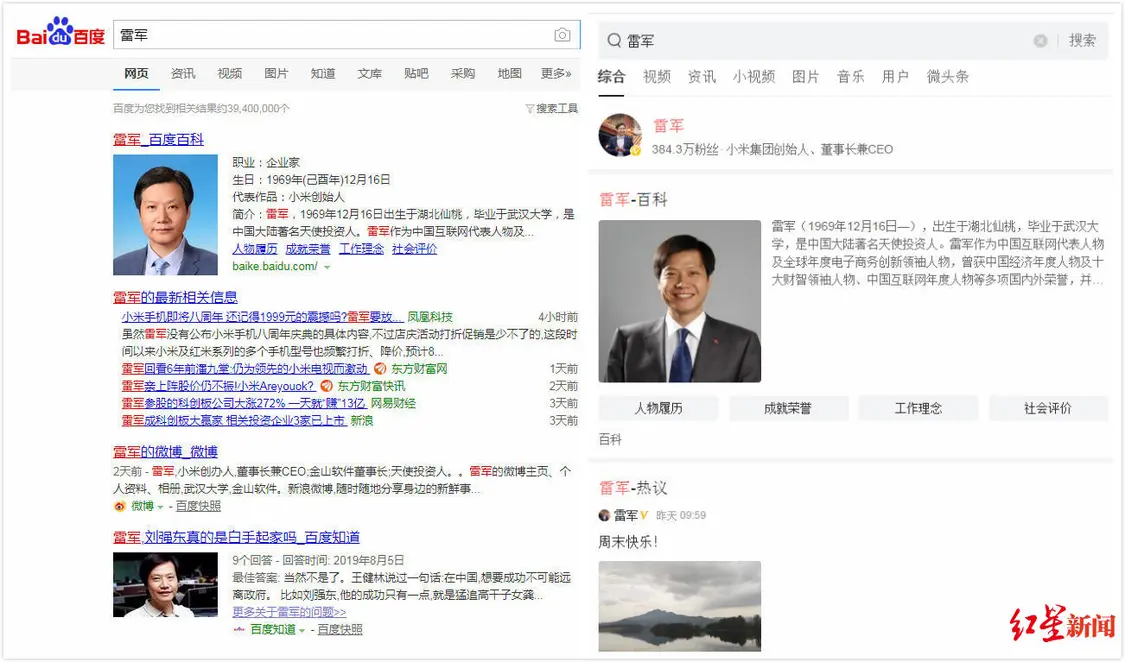Click 更多关于雷军的问题 link
Image resolution: width=1125 pixels, height=662 pixels.
pyautogui.click(x=289, y=612)
